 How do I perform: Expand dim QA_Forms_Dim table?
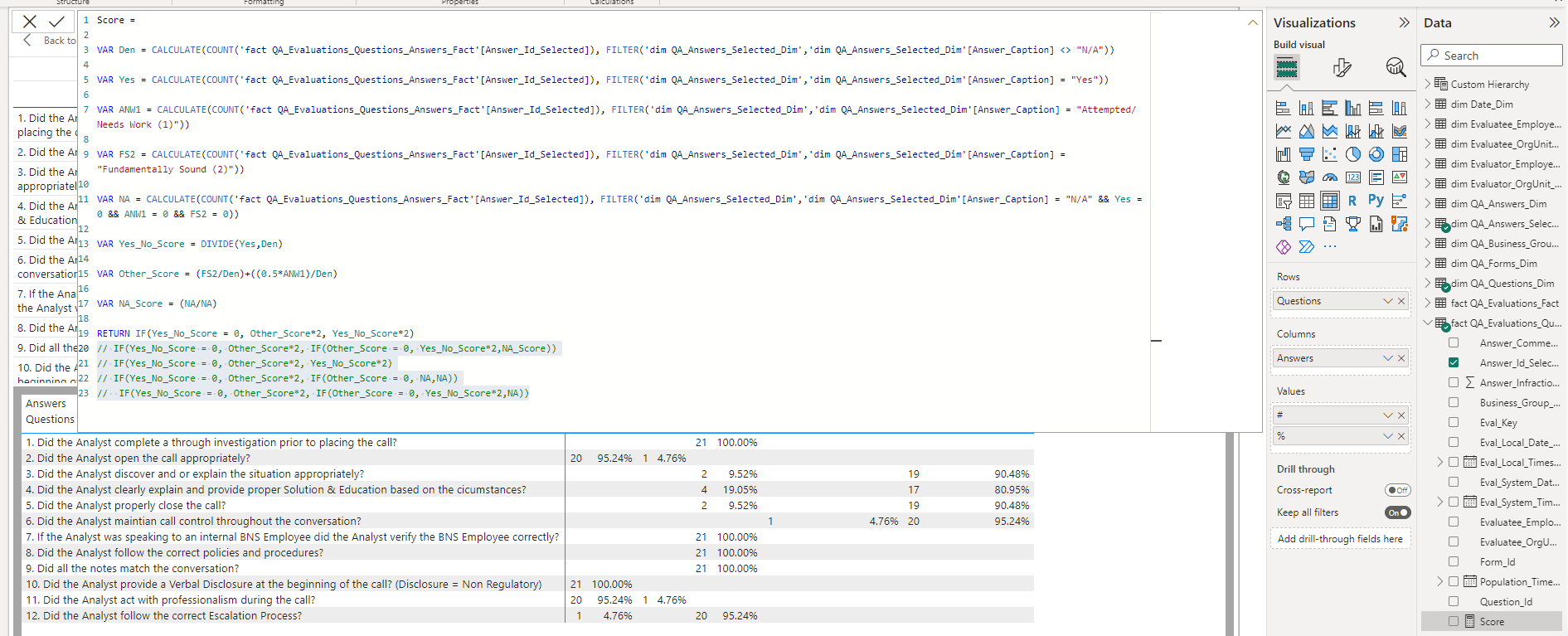[x=1428, y=263]
